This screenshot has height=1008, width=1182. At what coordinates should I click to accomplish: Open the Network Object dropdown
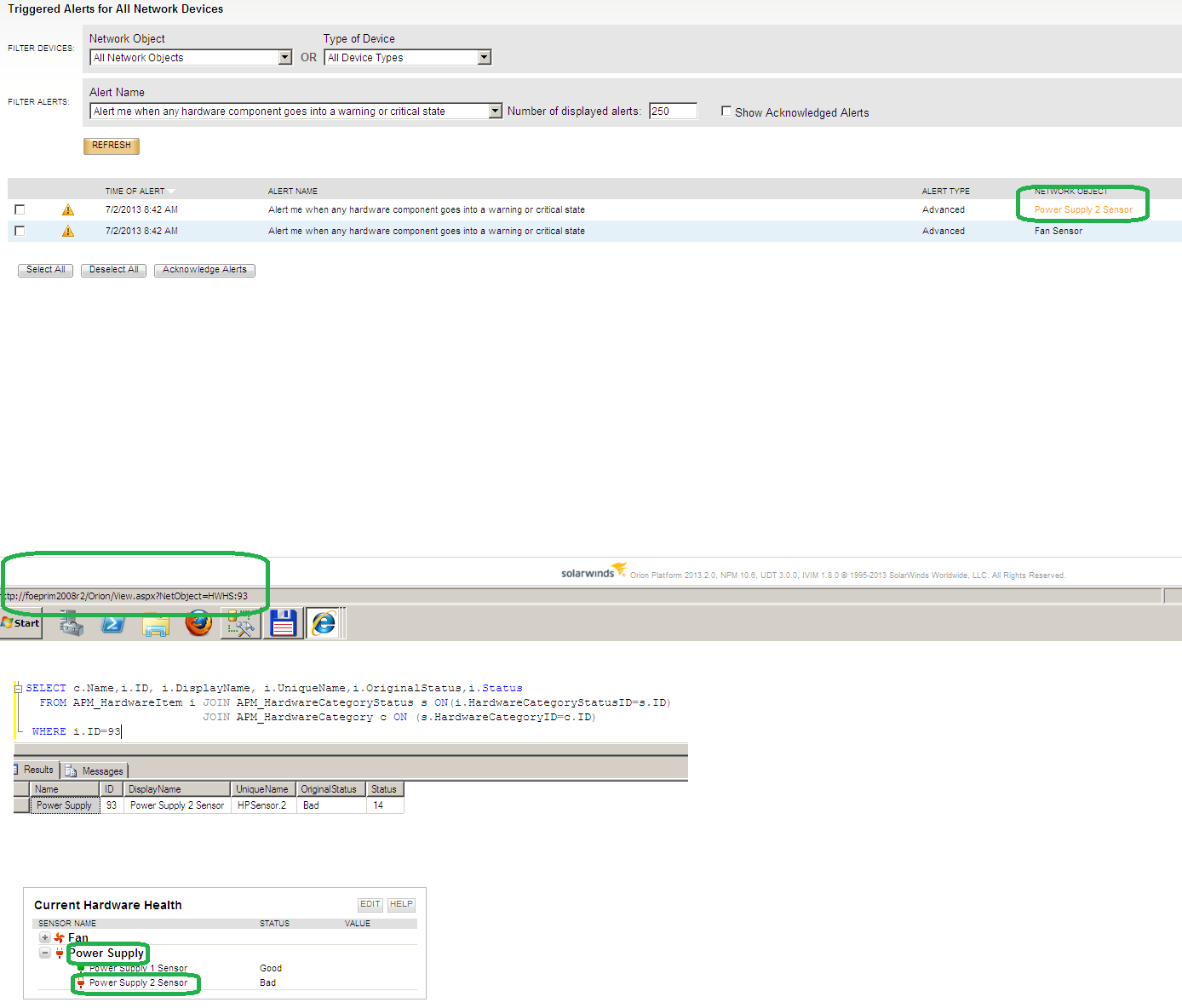(285, 57)
